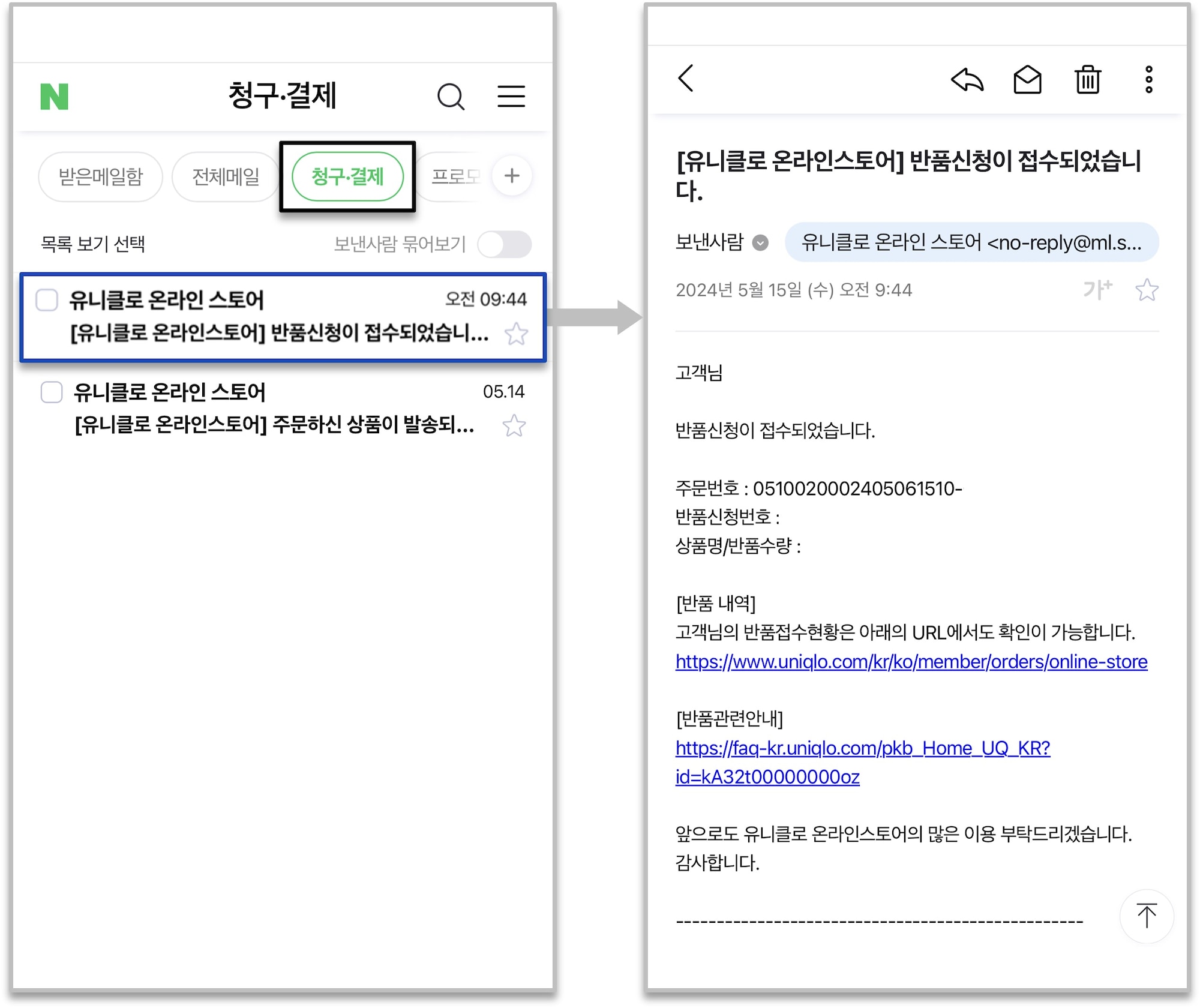Tap the 보낸사람 label in email
1200x1008 pixels.
point(710,242)
